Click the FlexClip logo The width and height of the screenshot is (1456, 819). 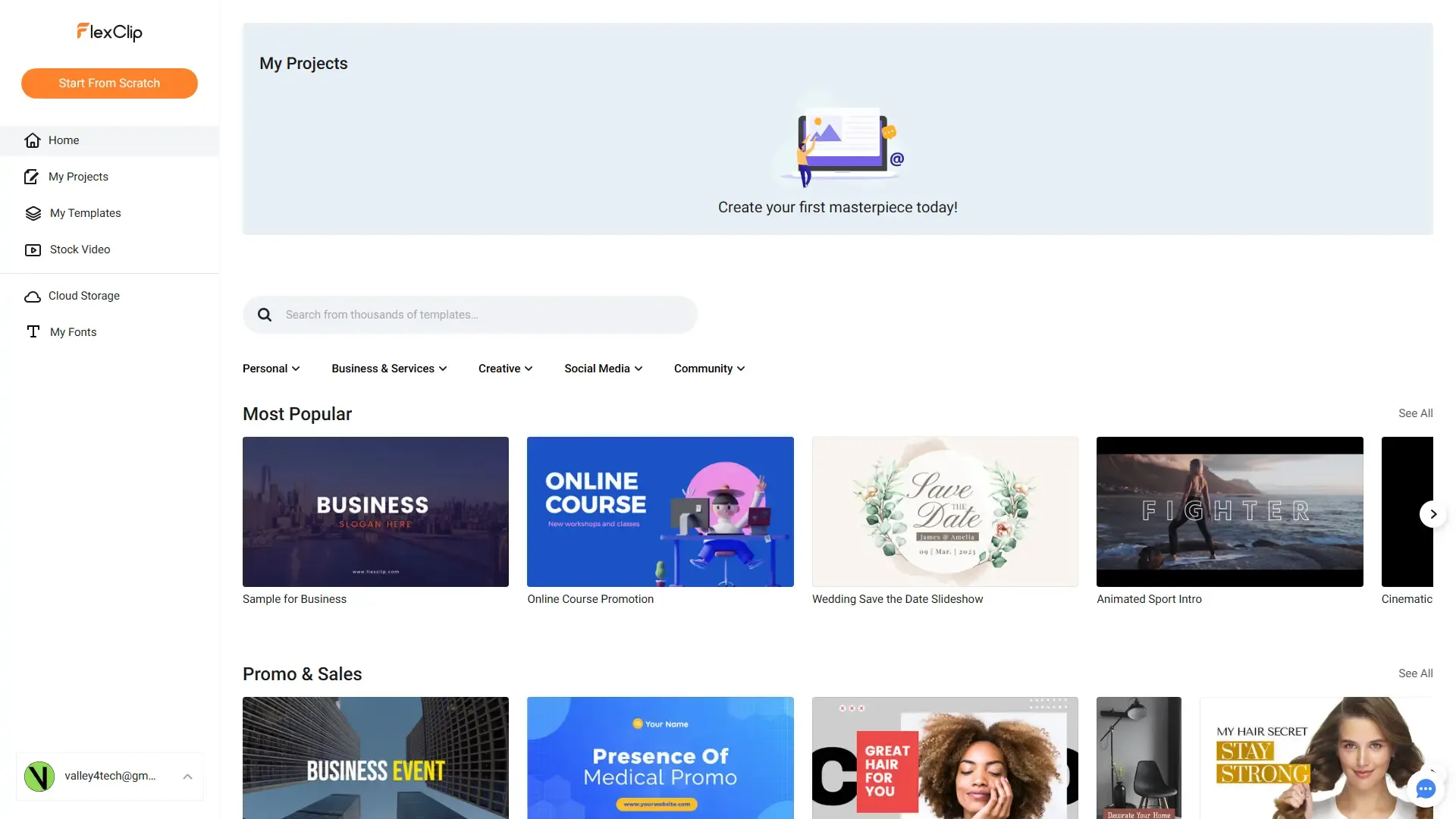(x=109, y=32)
